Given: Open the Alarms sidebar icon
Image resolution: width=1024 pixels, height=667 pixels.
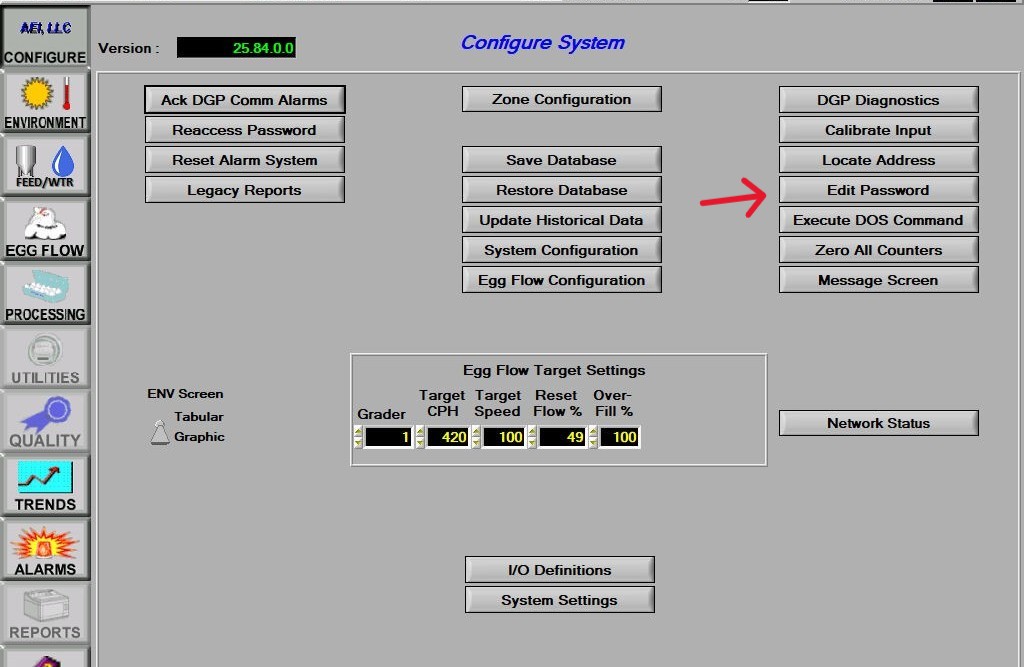Looking at the screenshot, I should tap(45, 550).
